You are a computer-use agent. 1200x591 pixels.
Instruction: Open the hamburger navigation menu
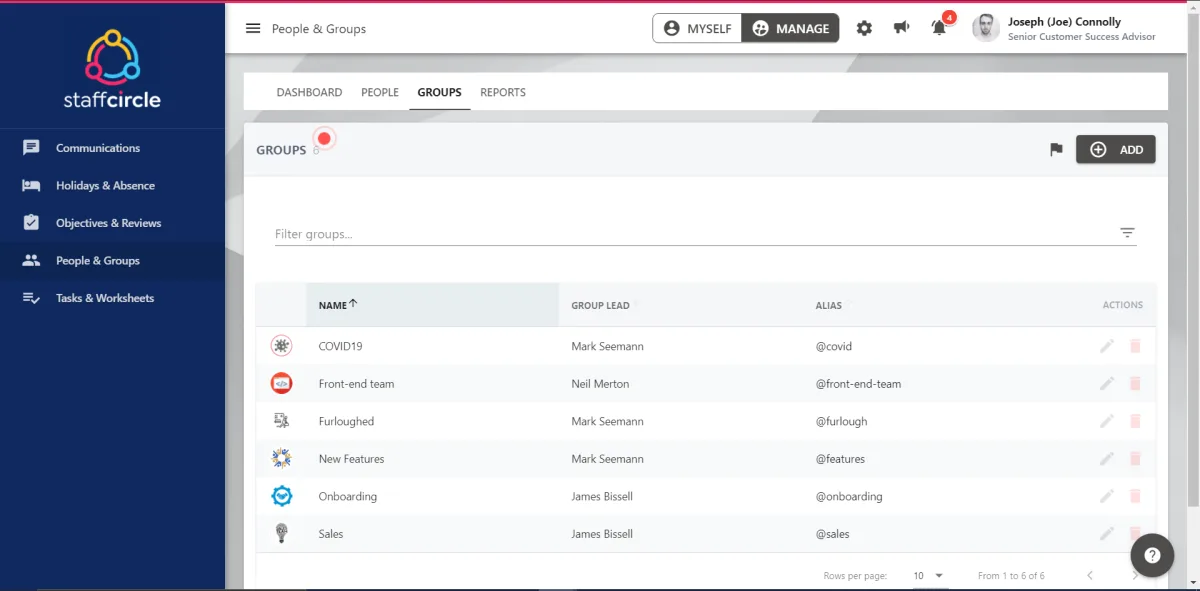[253, 29]
